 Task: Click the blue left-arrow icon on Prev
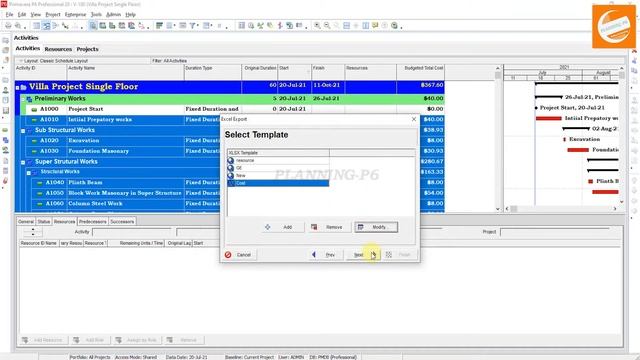313,255
